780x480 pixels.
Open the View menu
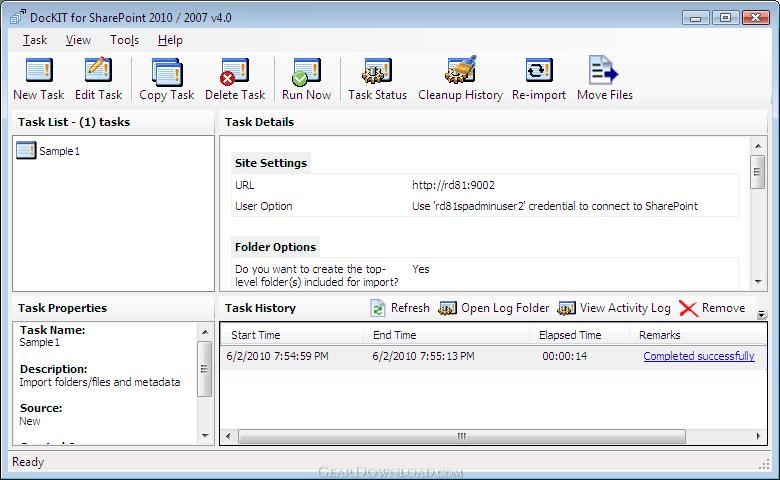click(x=78, y=40)
